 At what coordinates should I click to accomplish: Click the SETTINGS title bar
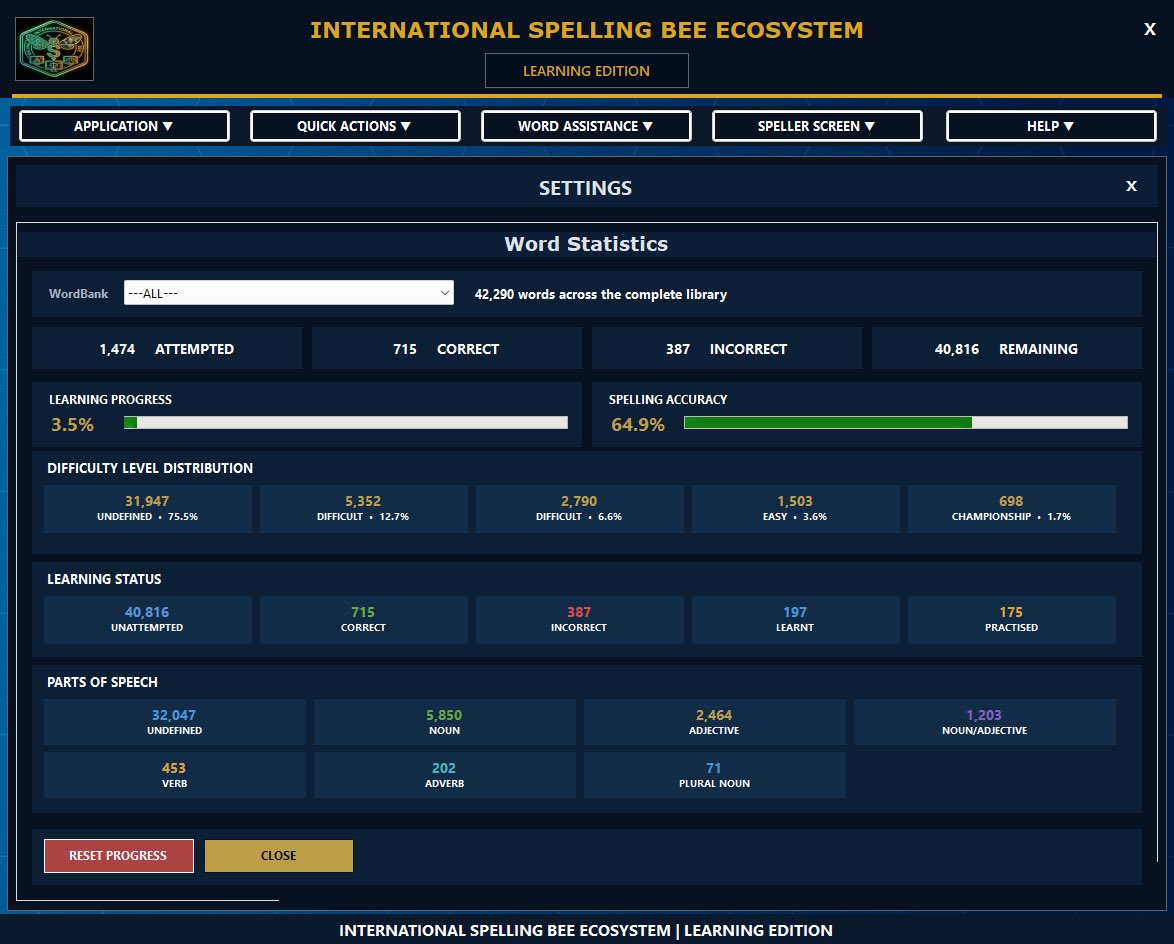586,187
